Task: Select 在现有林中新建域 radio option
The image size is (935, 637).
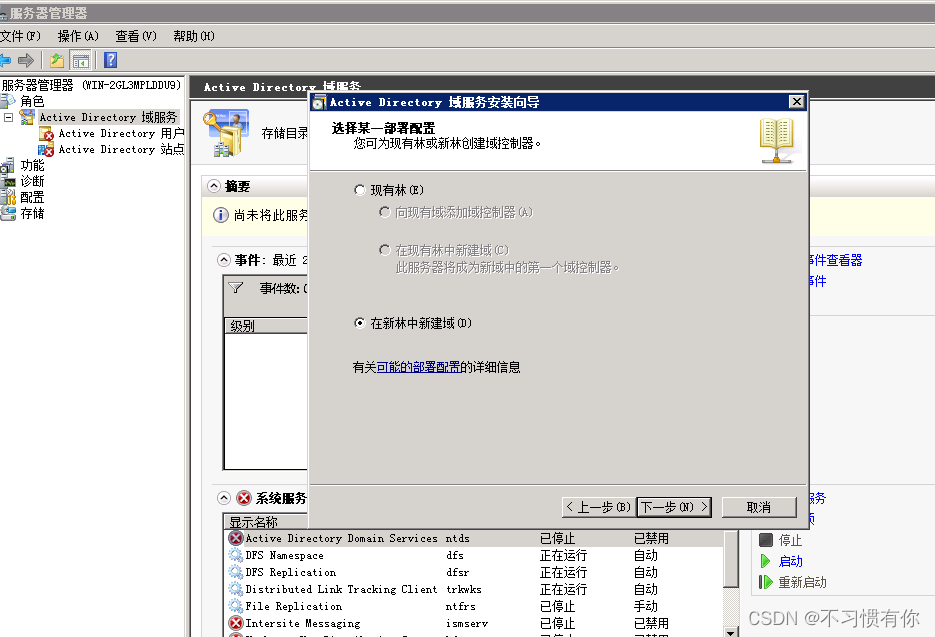Action: pyautogui.click(x=385, y=250)
